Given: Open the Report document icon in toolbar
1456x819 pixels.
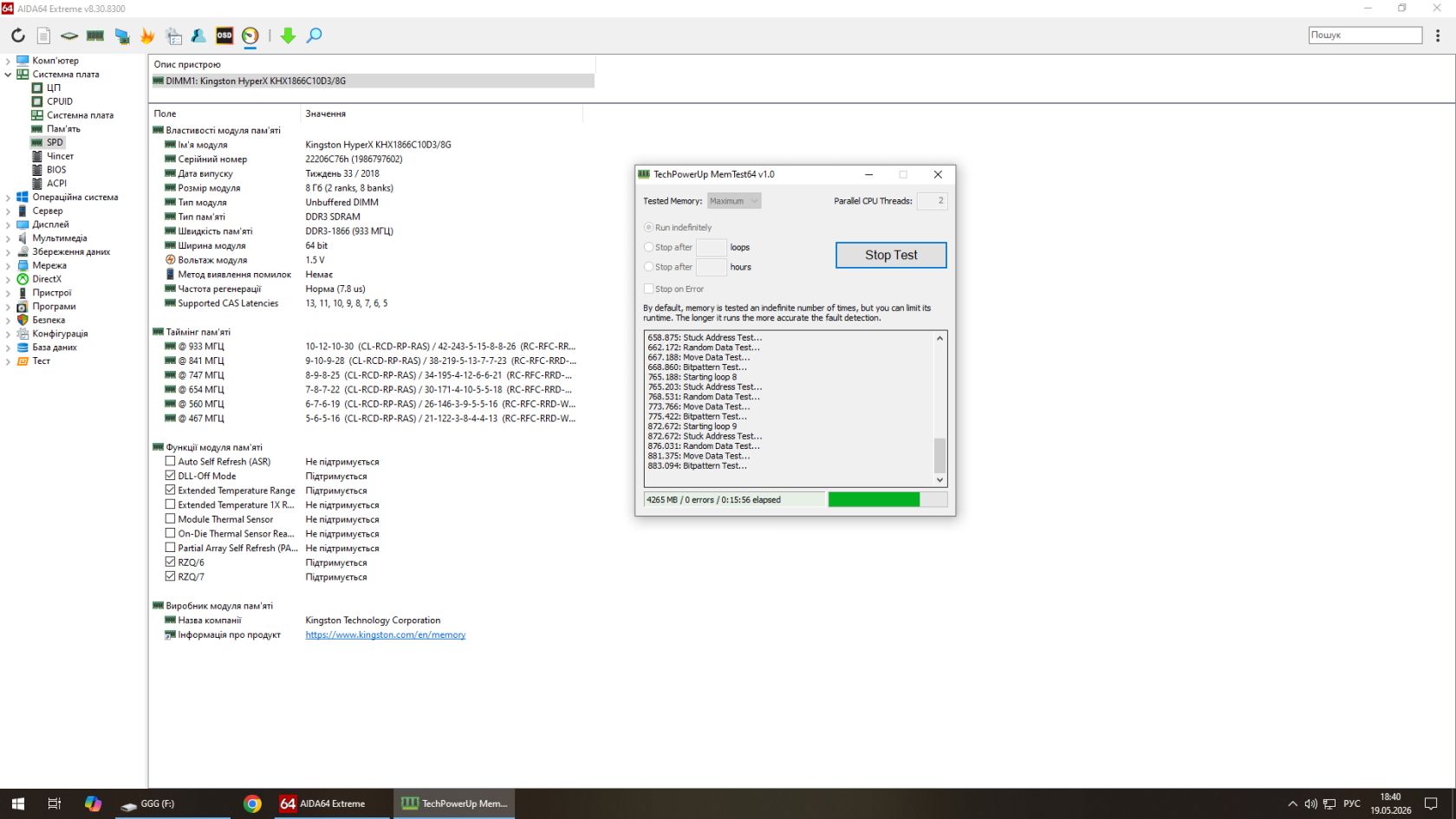Looking at the screenshot, I should click(x=43, y=36).
